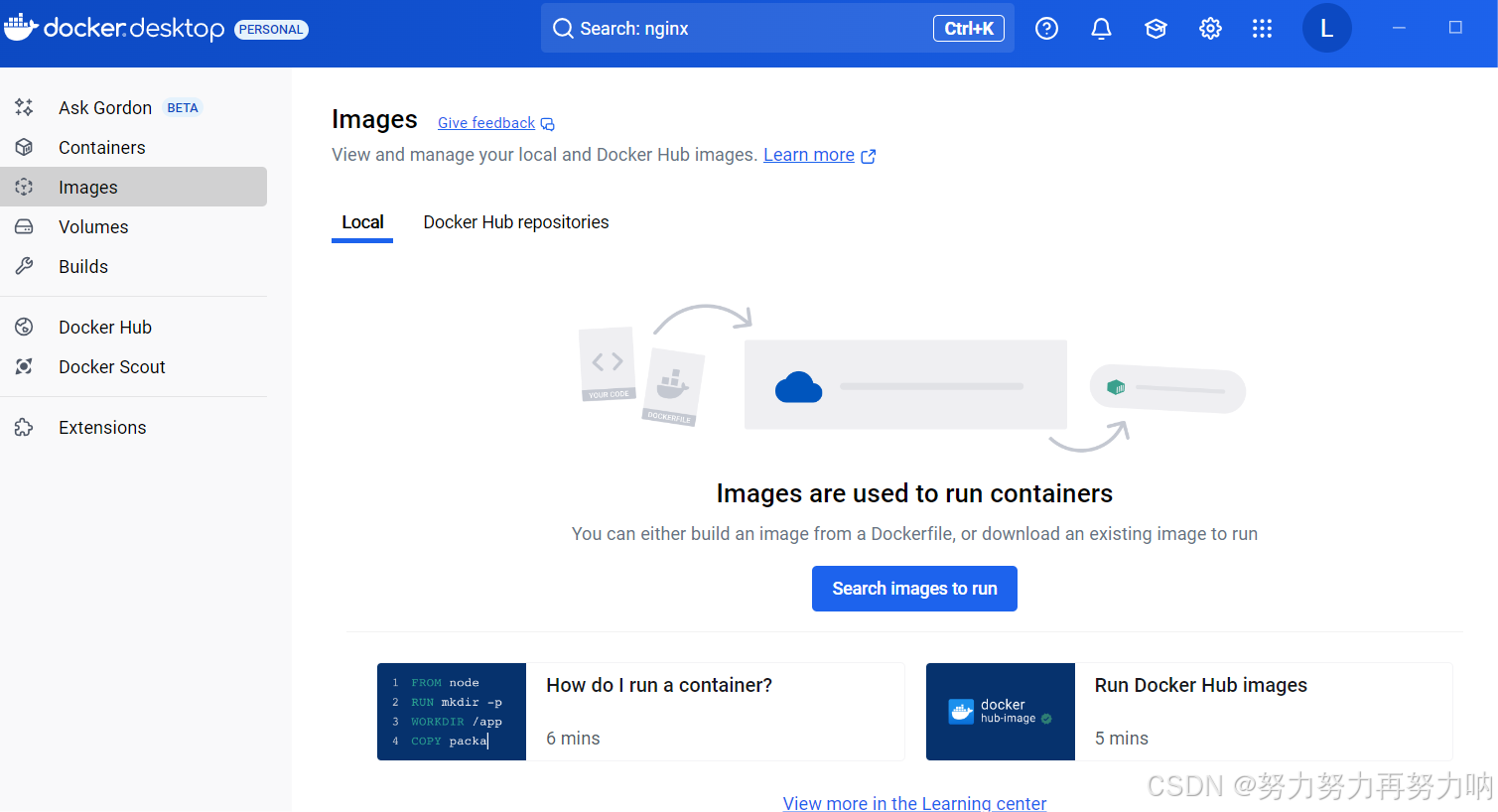Open Settings gear icon

1210,29
